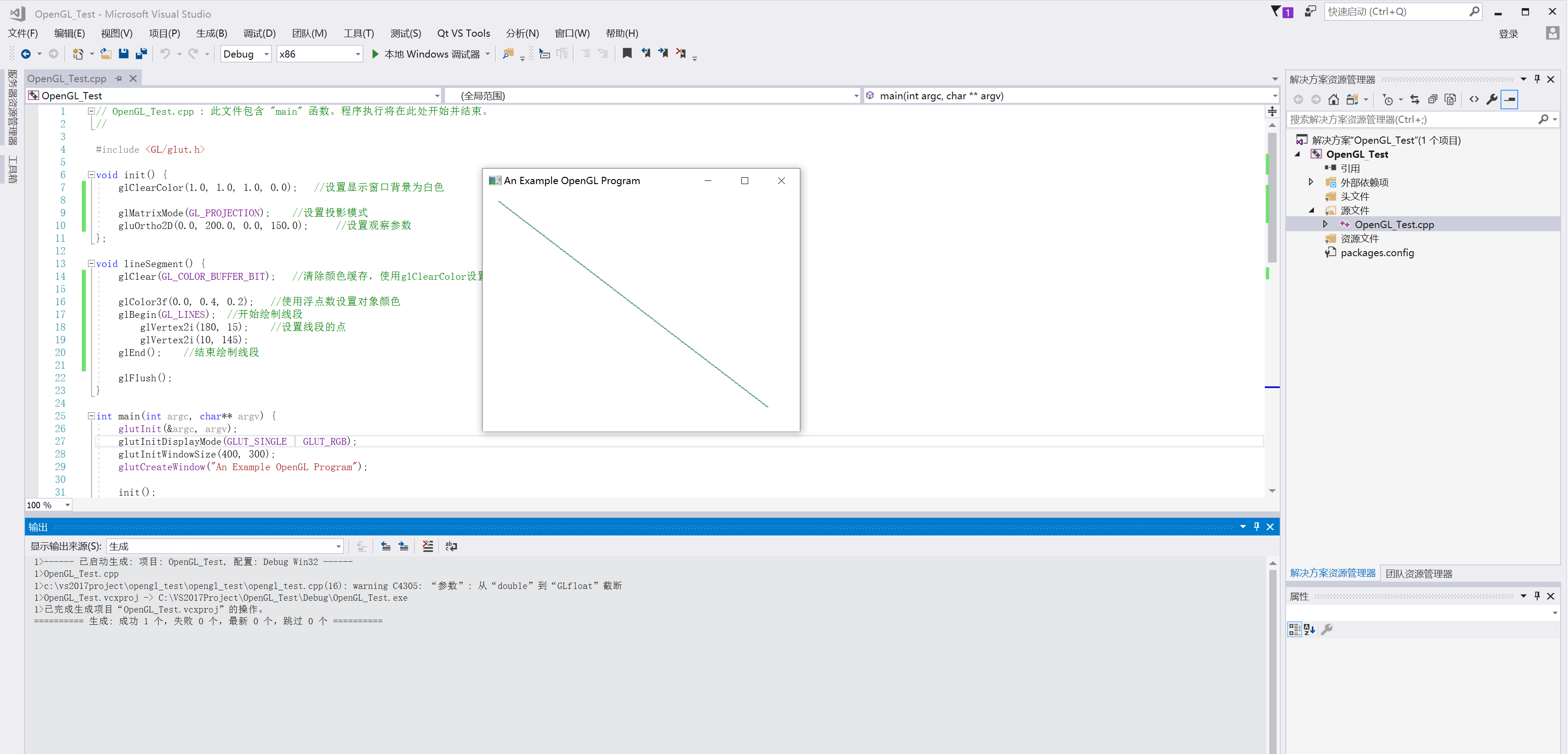Clear all output with the red X icon
1568x754 pixels.
[428, 546]
